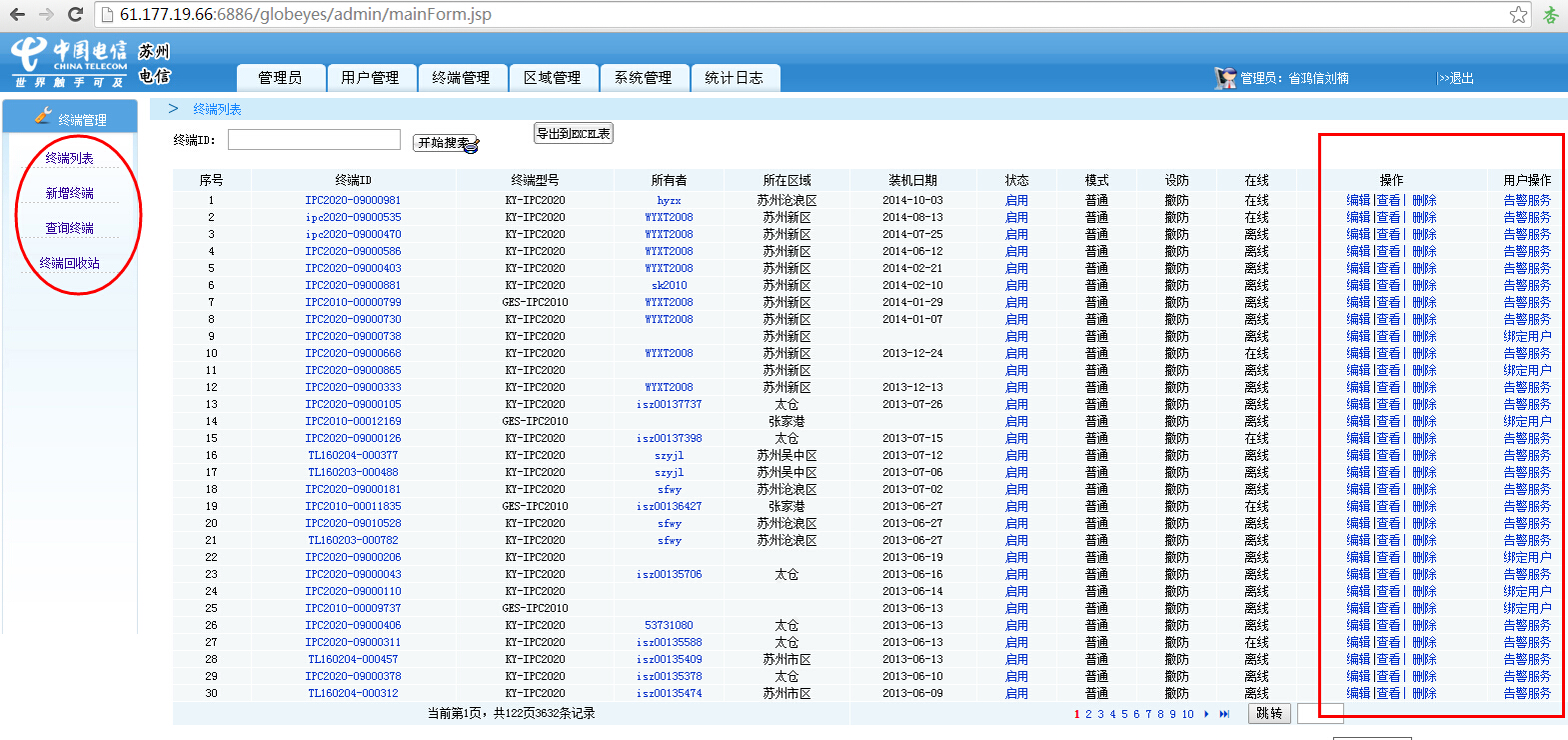Click the 终端ID column header

(353, 180)
